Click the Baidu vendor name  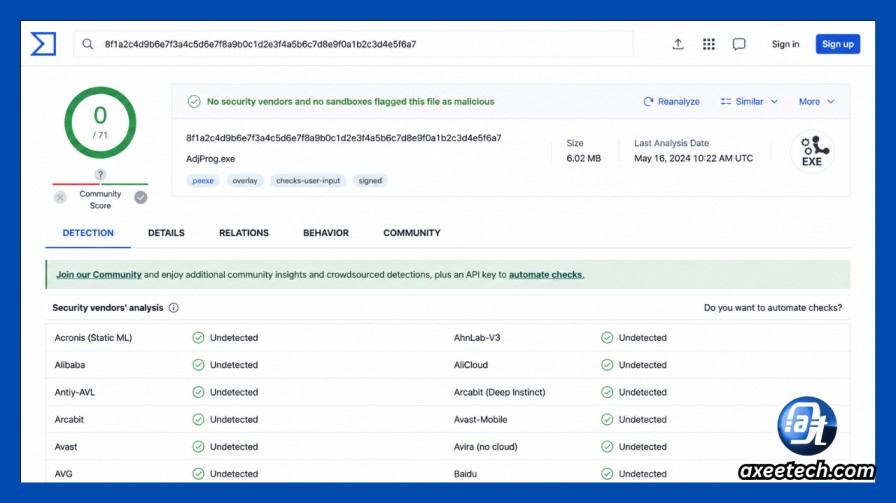pos(465,474)
